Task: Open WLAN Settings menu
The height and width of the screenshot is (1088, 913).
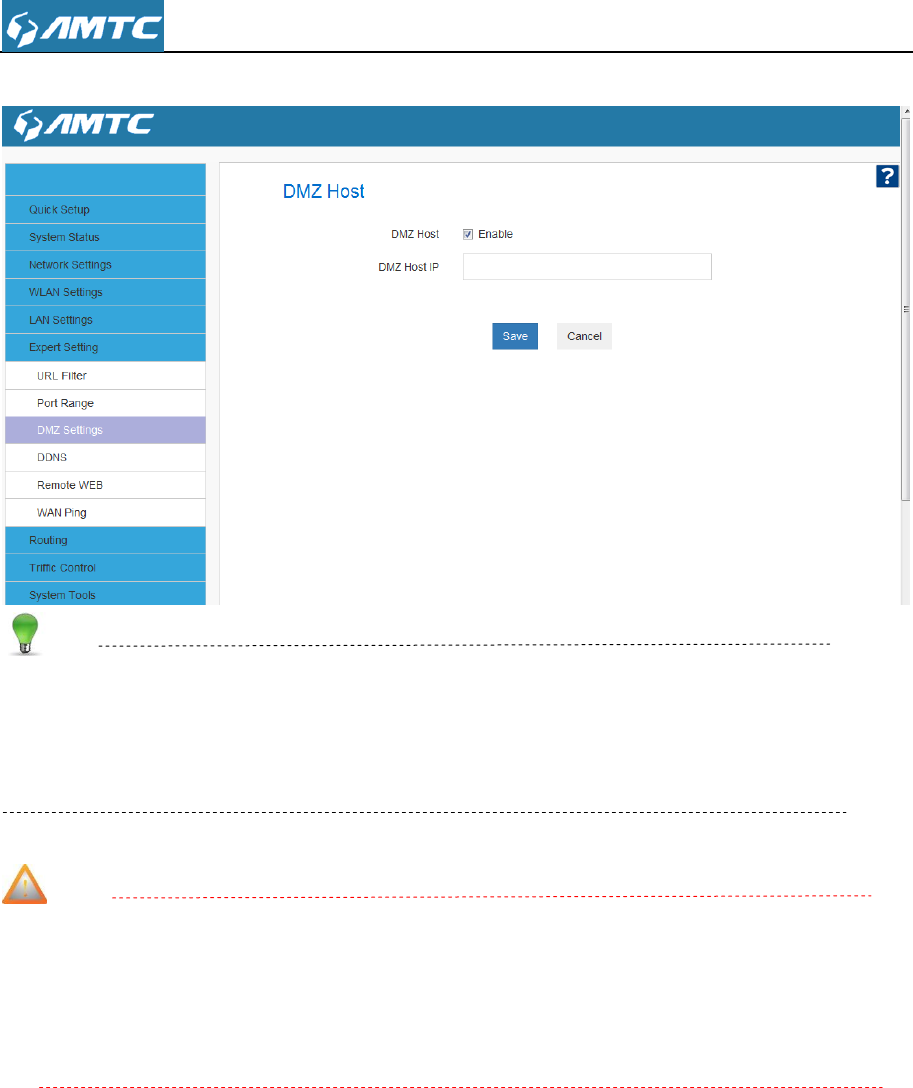Action: click(x=105, y=292)
